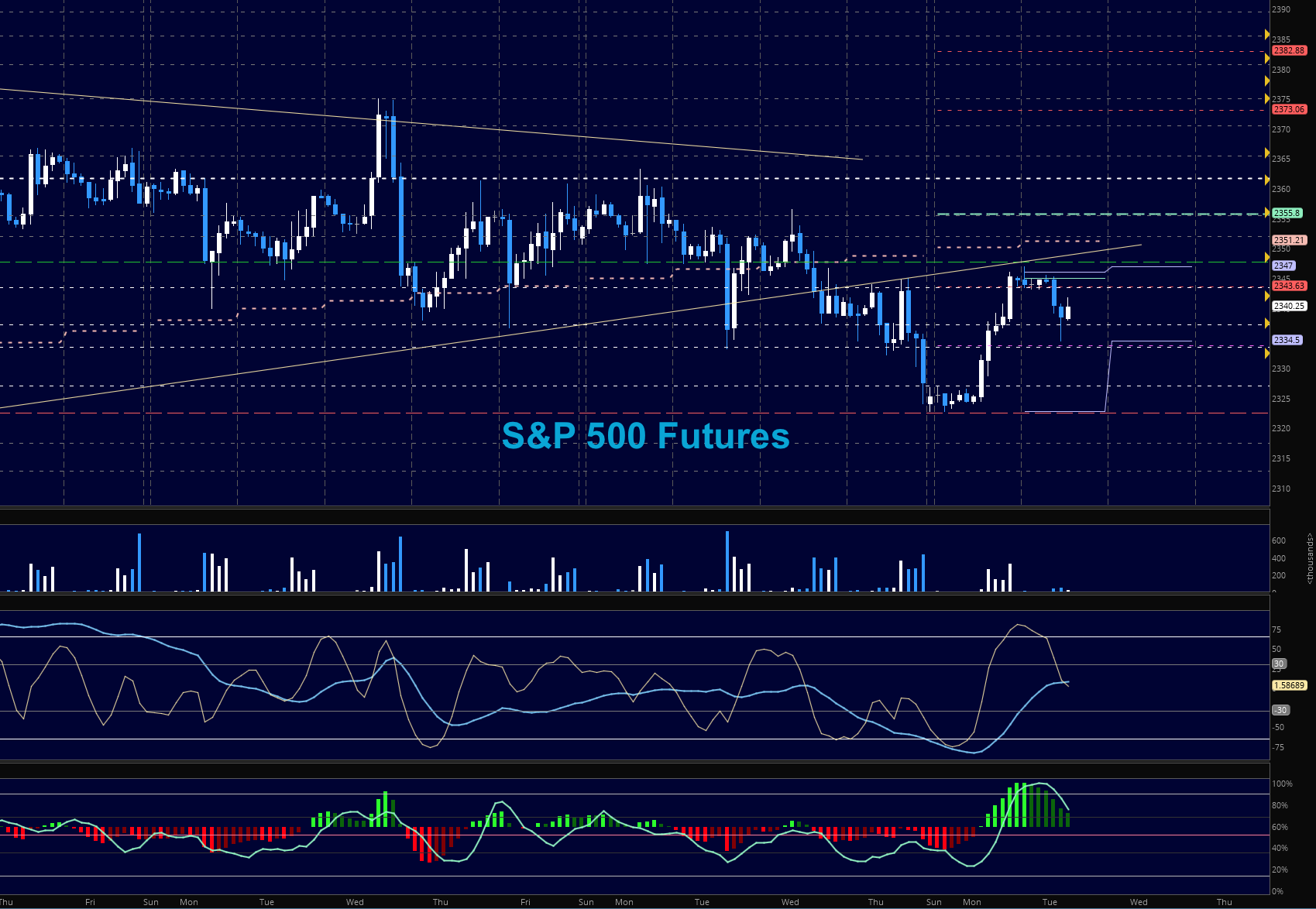
Task: Click the 2330 price axis value
Action: (x=1281, y=369)
